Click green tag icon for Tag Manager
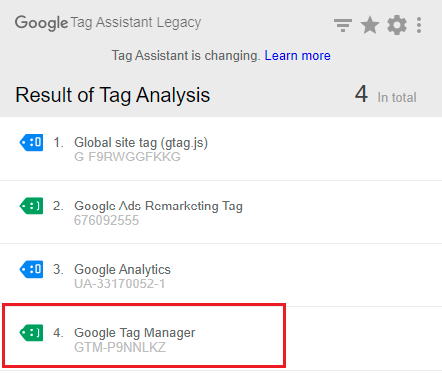 [31, 333]
